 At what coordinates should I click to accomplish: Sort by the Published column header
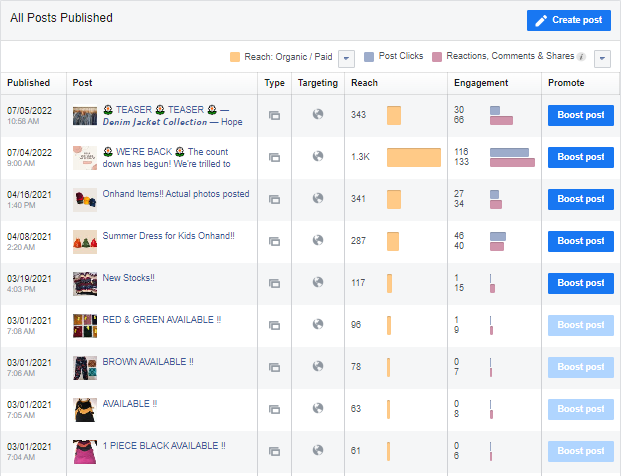click(x=29, y=83)
